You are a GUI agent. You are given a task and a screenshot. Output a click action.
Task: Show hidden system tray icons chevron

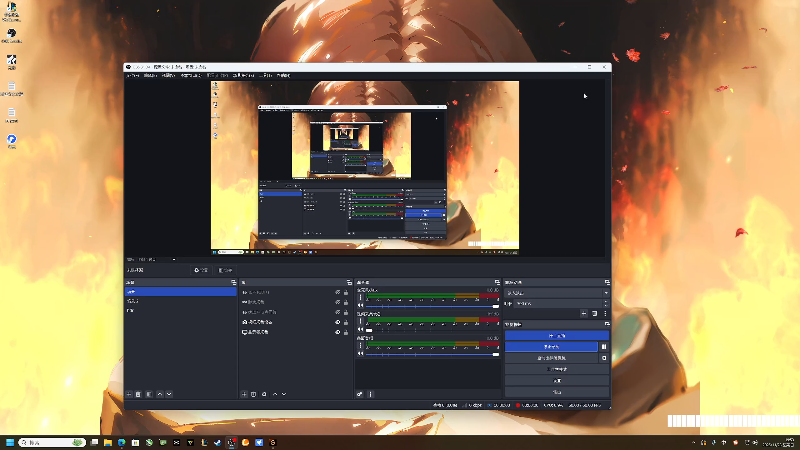click(x=693, y=442)
